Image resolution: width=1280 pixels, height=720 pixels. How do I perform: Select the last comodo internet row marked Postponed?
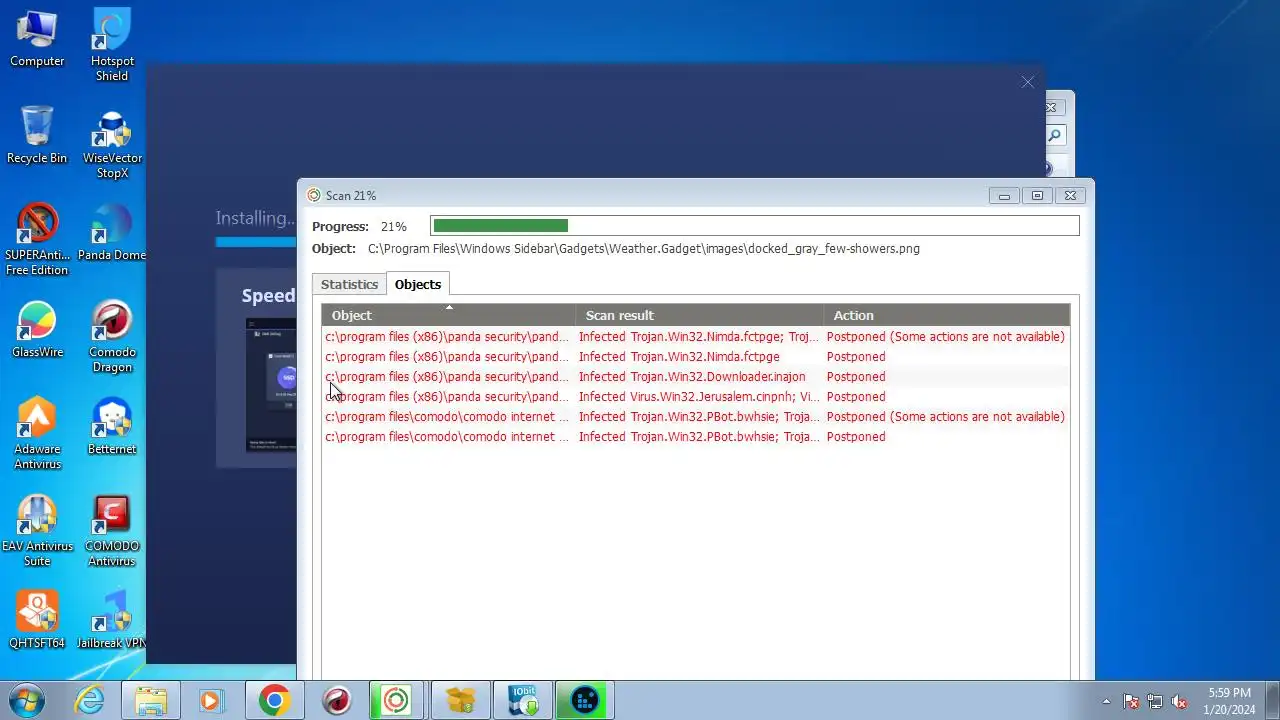696,436
